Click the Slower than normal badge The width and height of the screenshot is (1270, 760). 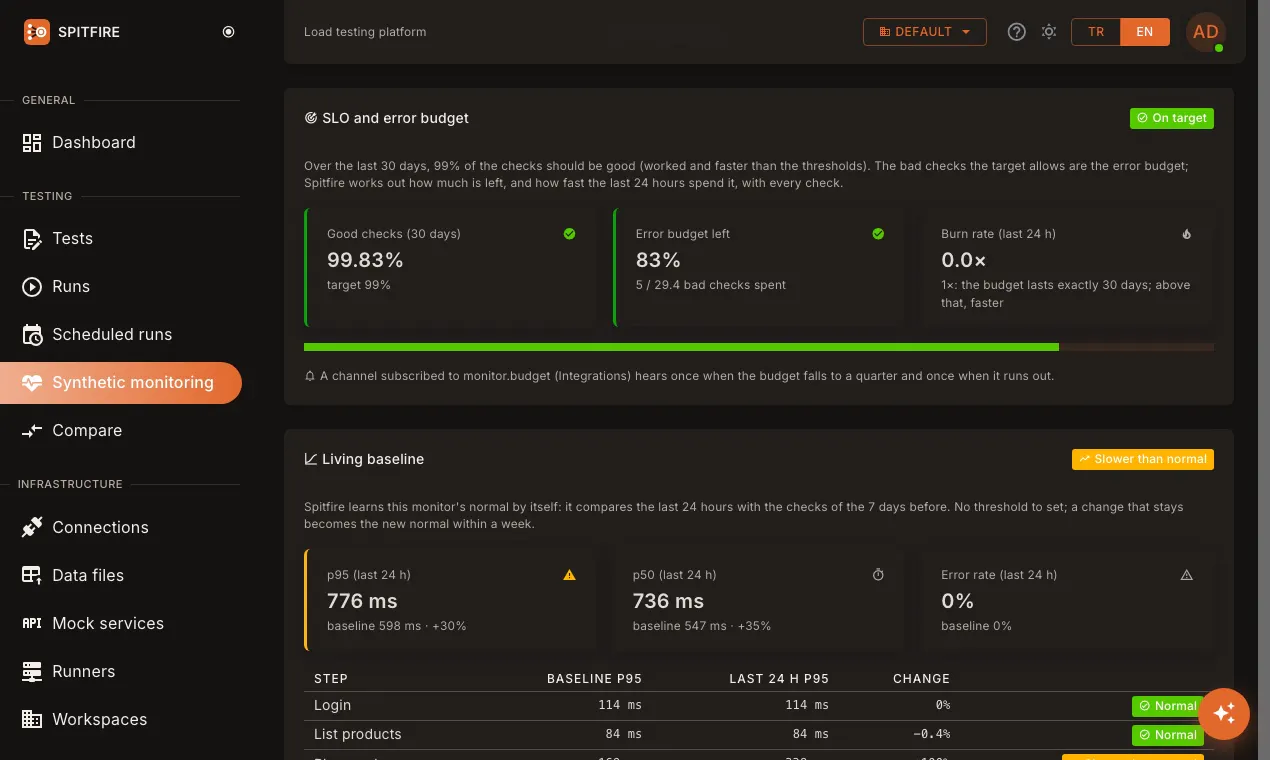click(x=1143, y=459)
